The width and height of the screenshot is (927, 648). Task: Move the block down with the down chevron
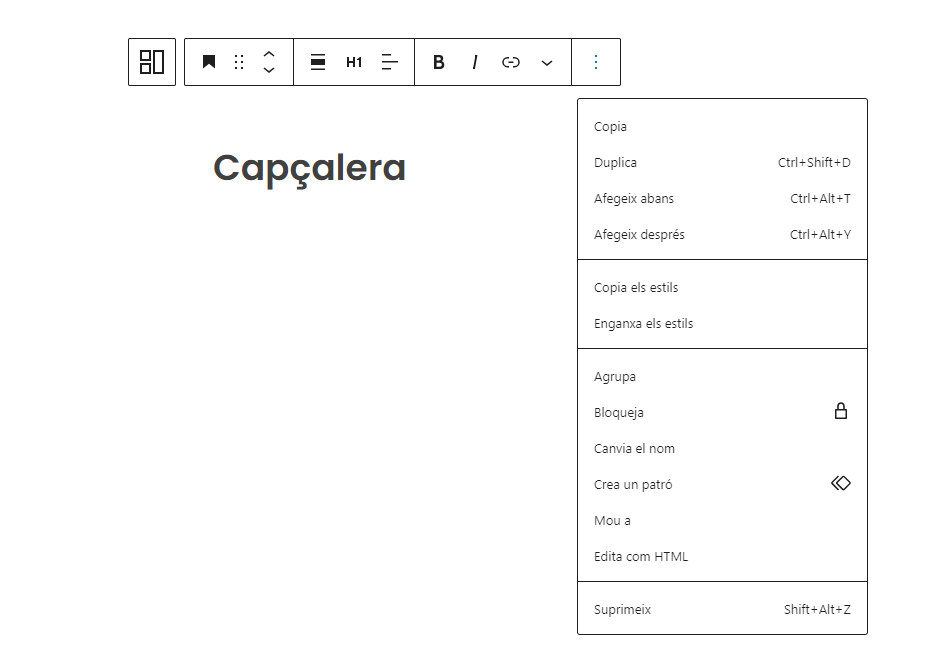(269, 70)
